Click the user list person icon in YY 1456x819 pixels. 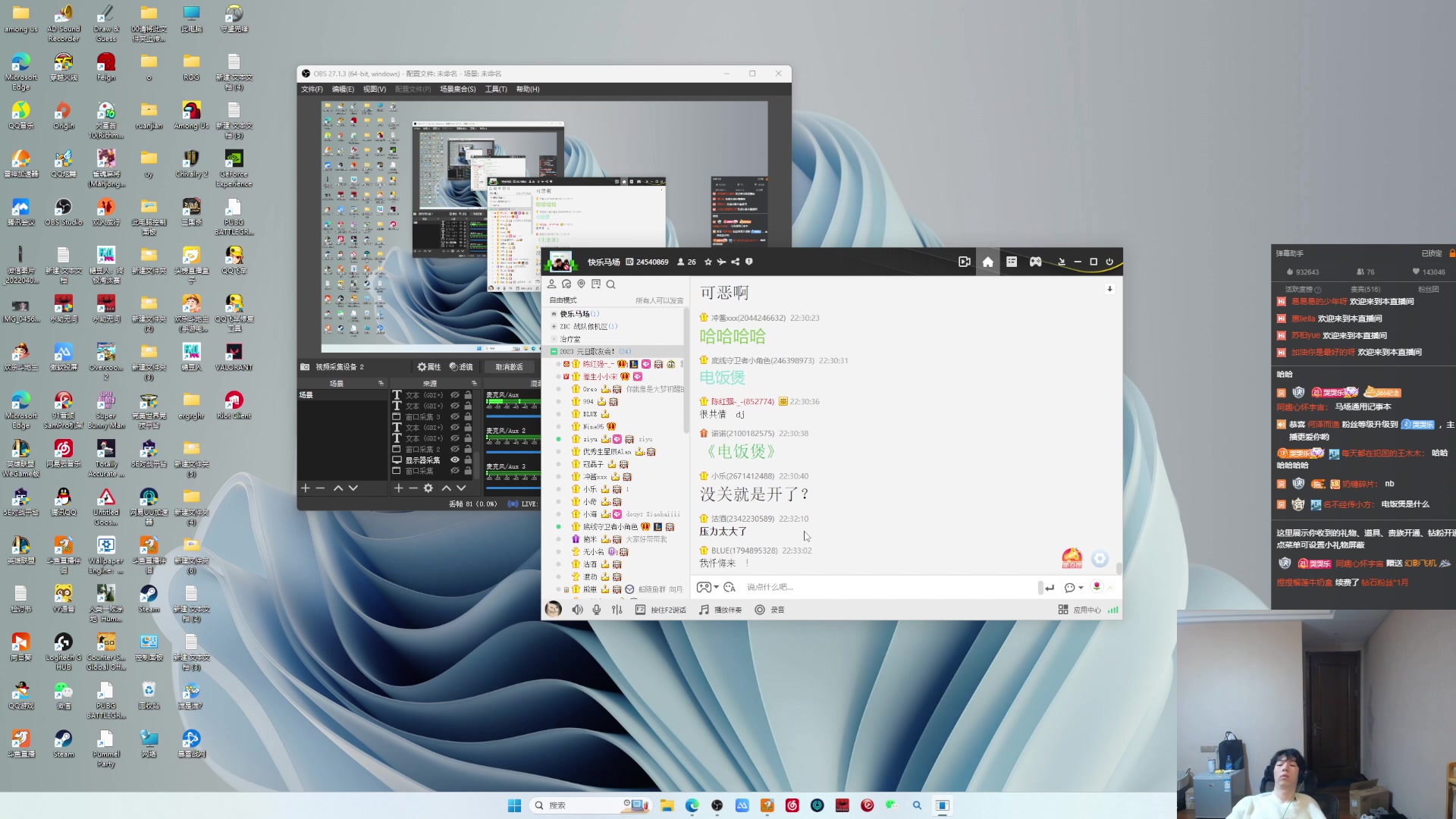(x=552, y=284)
